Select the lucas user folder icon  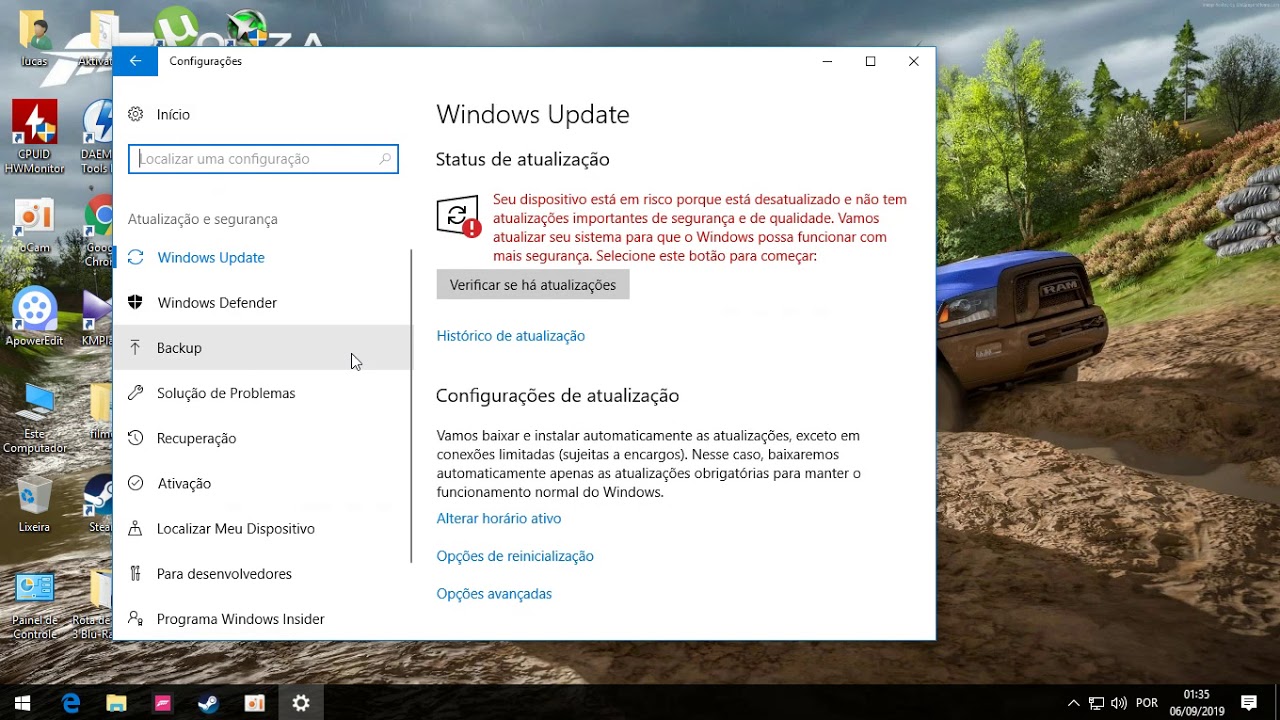point(34,38)
